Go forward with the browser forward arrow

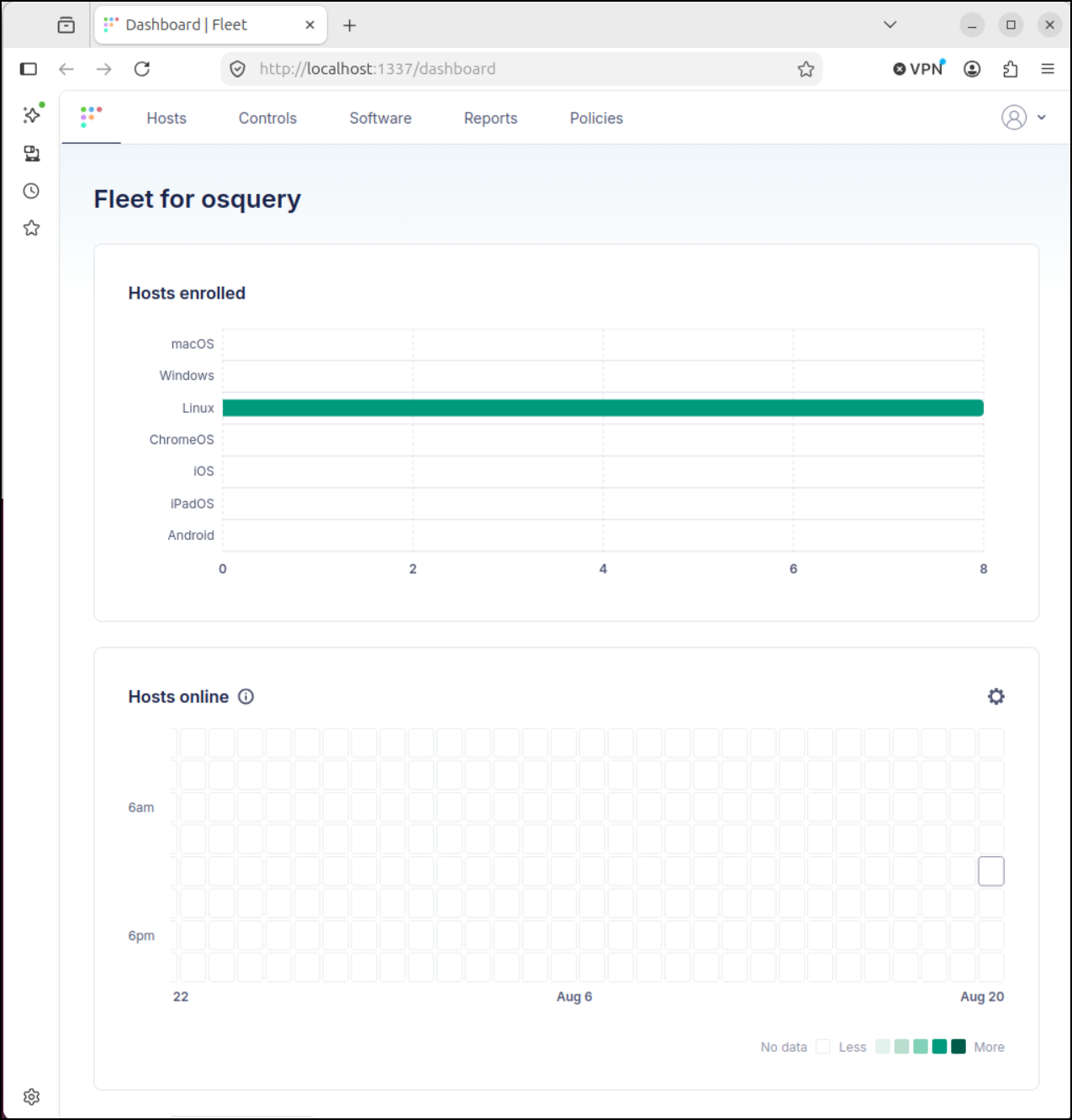(104, 69)
